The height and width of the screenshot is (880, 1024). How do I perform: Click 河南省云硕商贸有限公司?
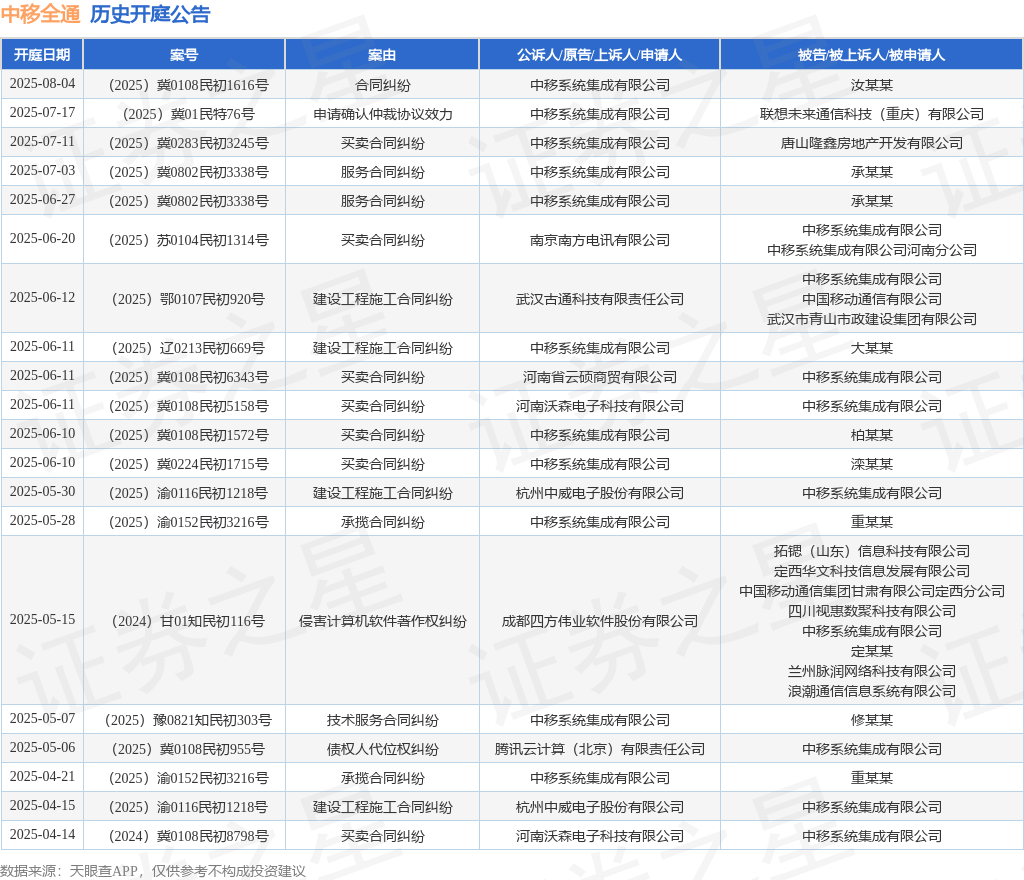(600, 377)
